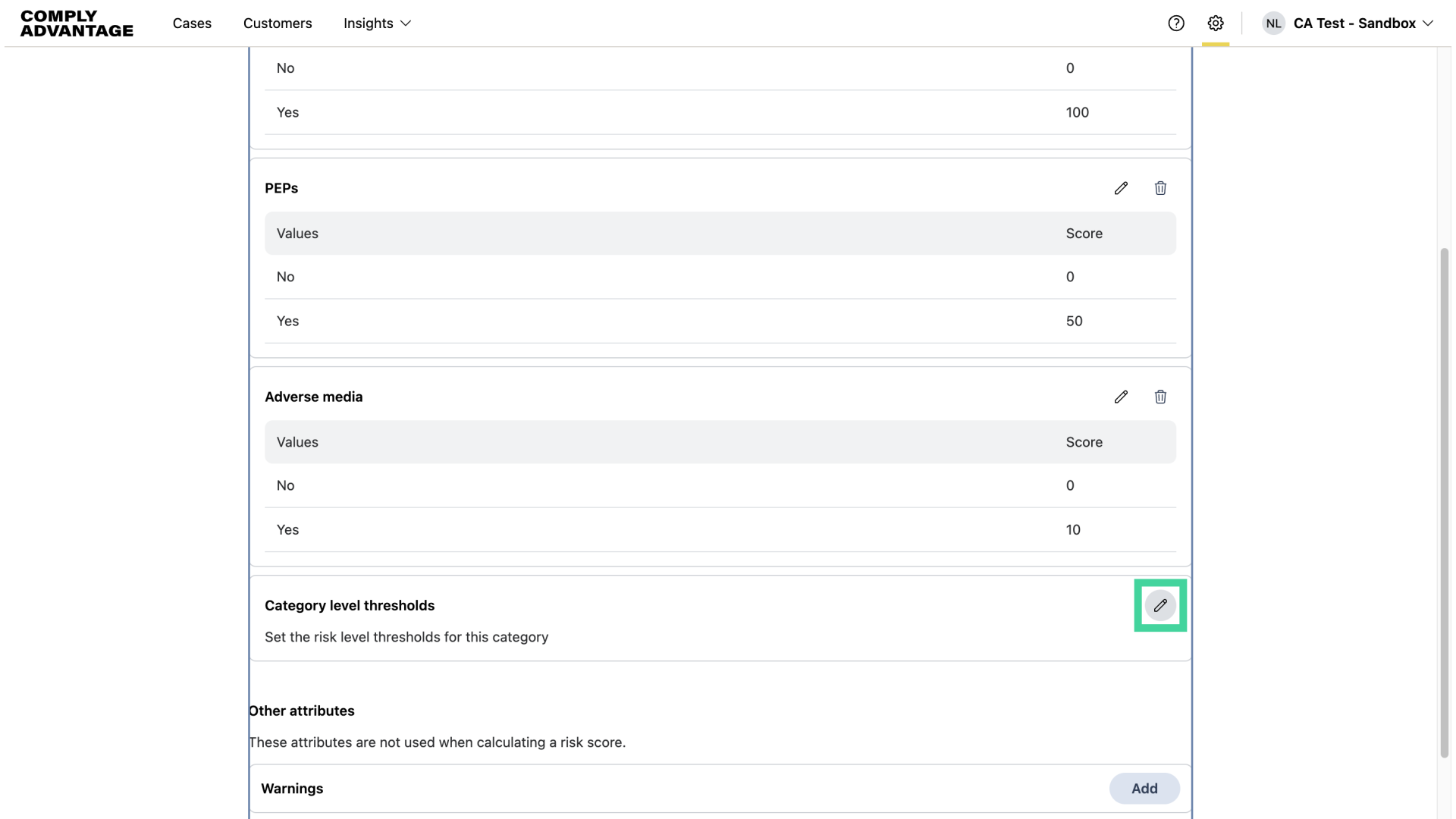This screenshot has width=1456, height=819.
Task: Click the NL avatar circle
Action: click(x=1273, y=24)
